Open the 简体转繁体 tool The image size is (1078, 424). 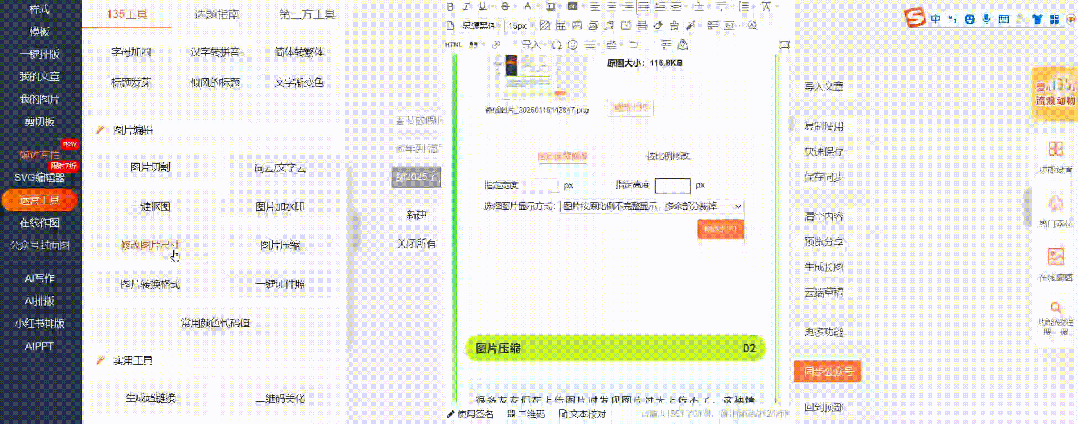click(298, 52)
